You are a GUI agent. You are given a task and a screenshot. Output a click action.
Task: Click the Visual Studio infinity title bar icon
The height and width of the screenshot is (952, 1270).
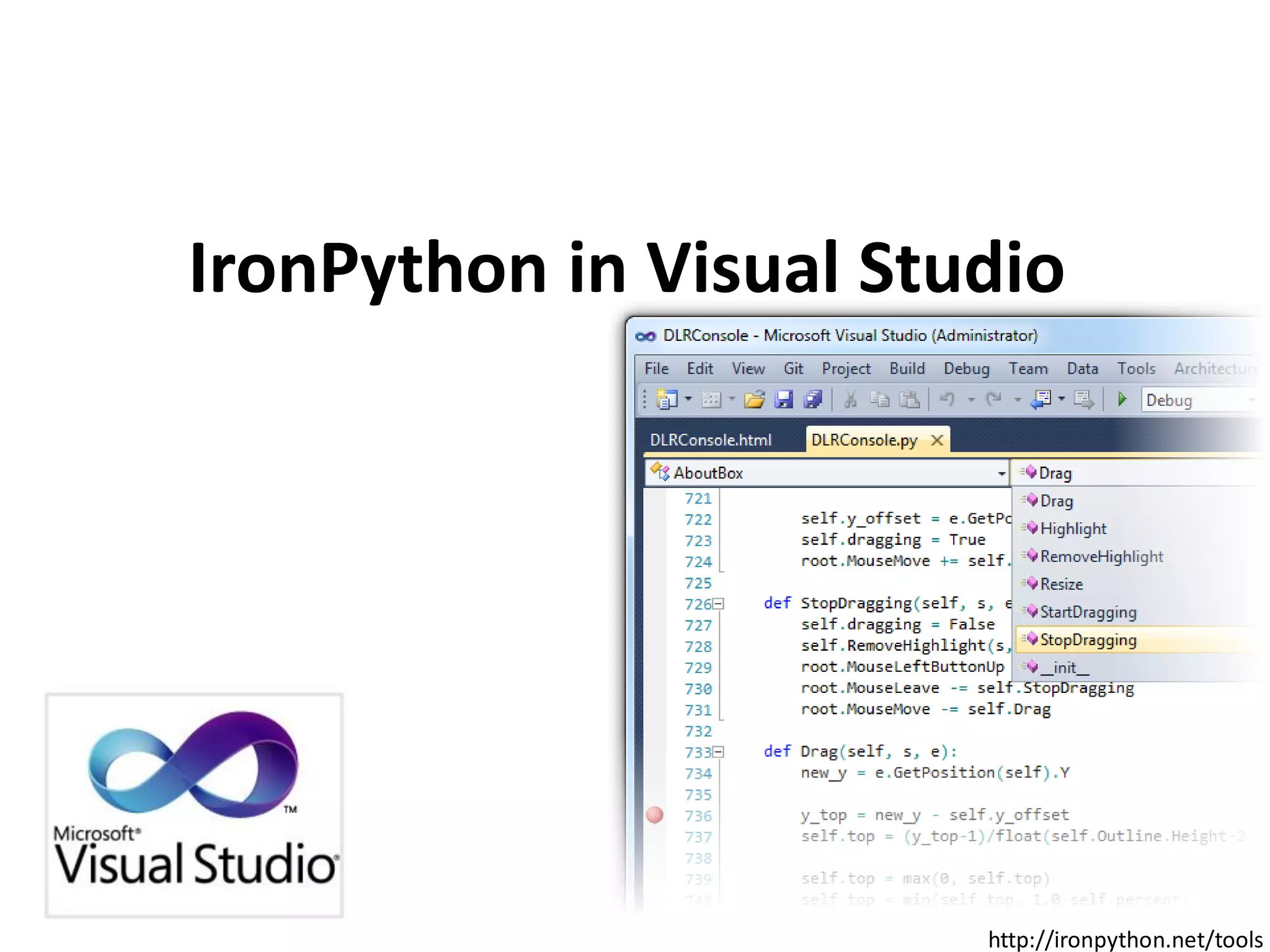(x=646, y=336)
